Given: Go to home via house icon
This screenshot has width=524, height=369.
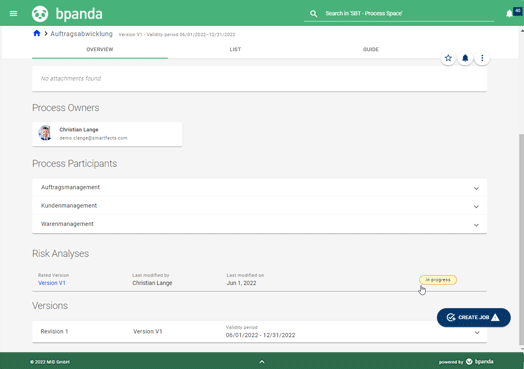Looking at the screenshot, I should (37, 33).
